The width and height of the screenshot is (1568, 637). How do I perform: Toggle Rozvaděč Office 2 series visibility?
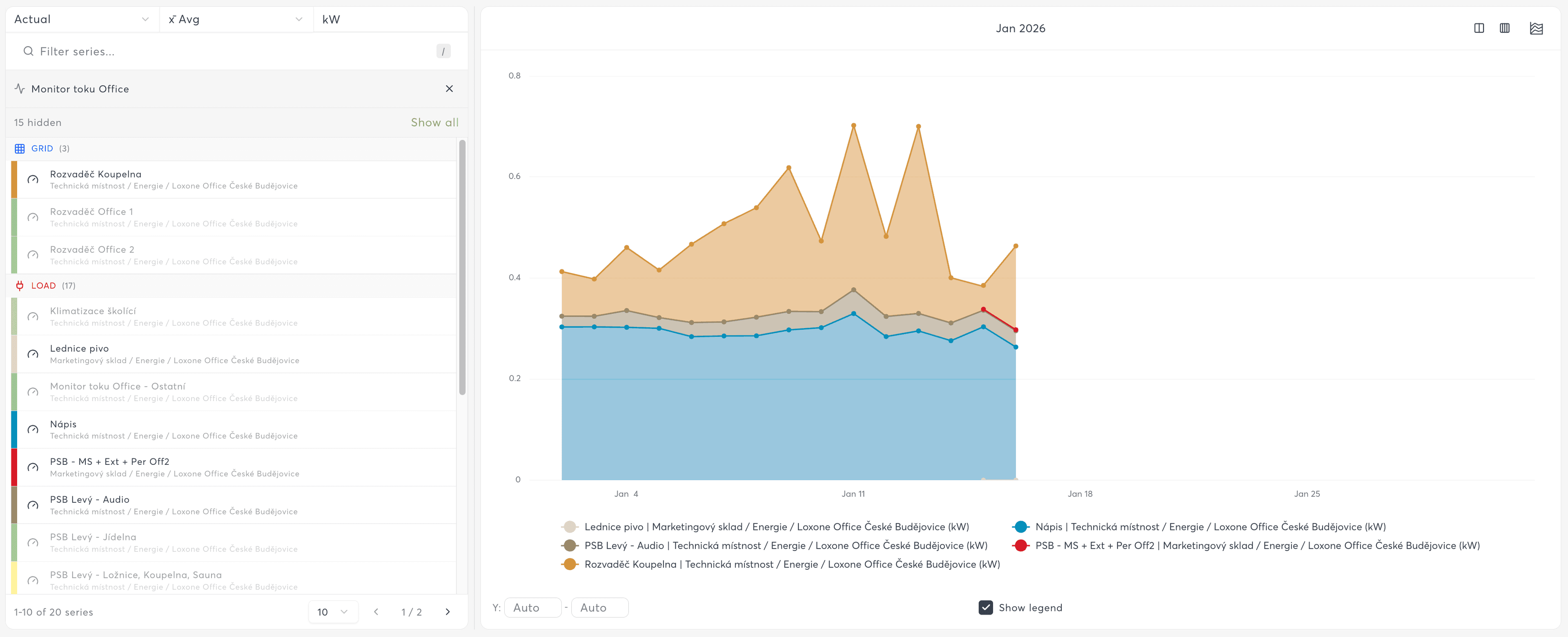click(234, 255)
